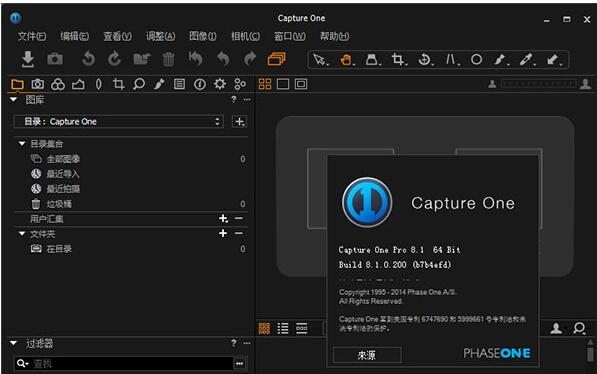Click the Capture camera toolbar icon
This screenshot has width=597, height=374.
pos(55,59)
